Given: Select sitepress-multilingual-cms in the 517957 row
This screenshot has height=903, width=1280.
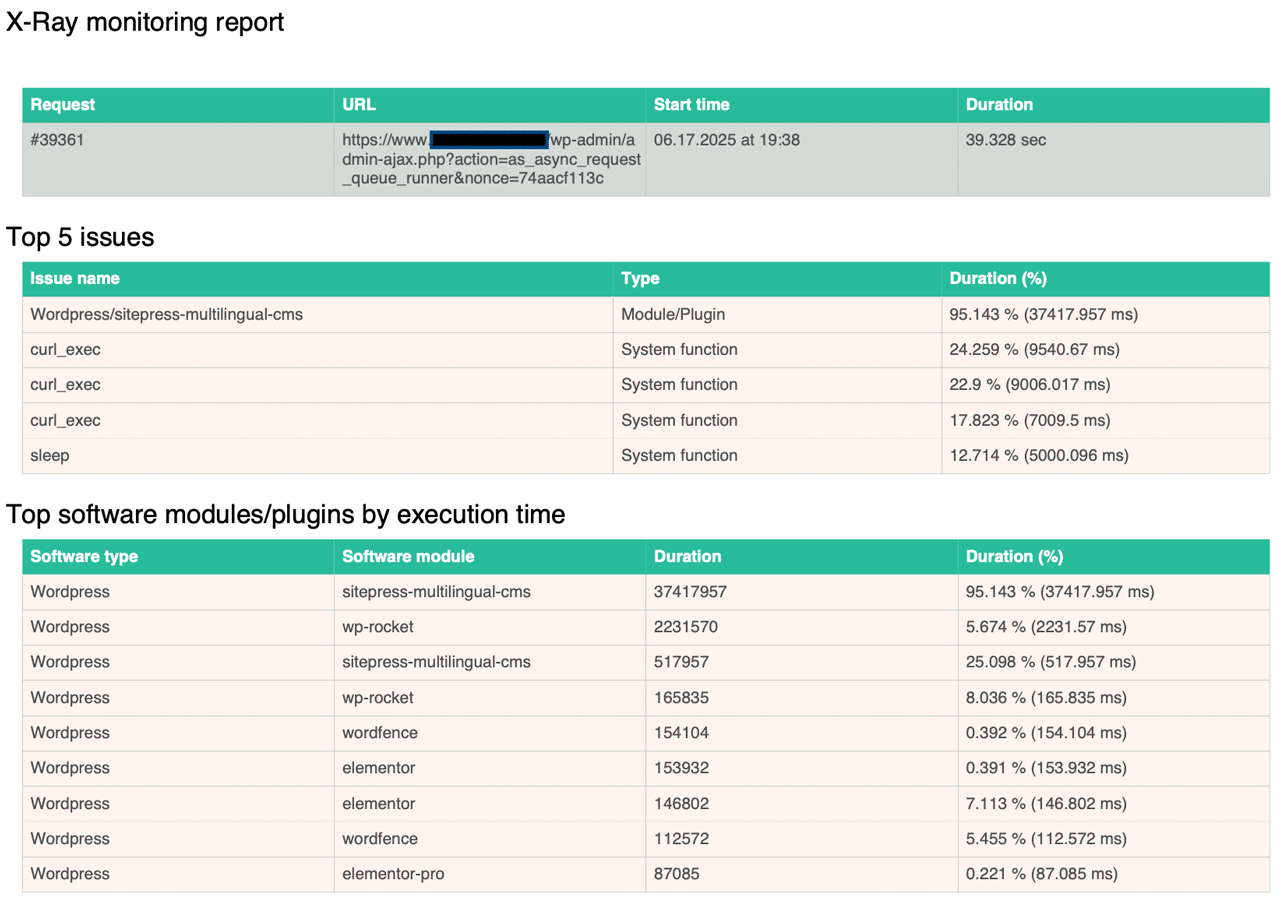Looking at the screenshot, I should 437,662.
